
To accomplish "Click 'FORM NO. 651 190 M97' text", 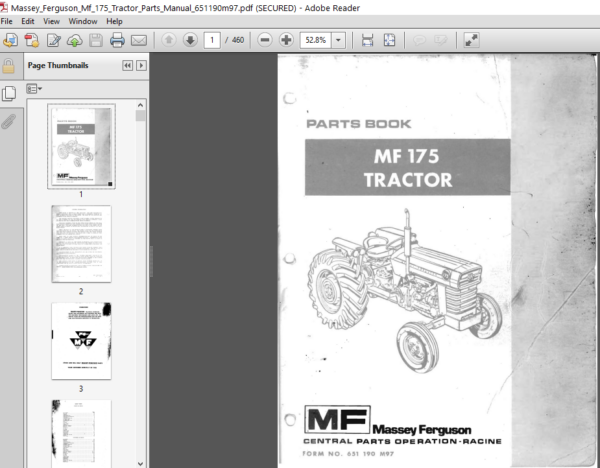I will click(x=348, y=454).
